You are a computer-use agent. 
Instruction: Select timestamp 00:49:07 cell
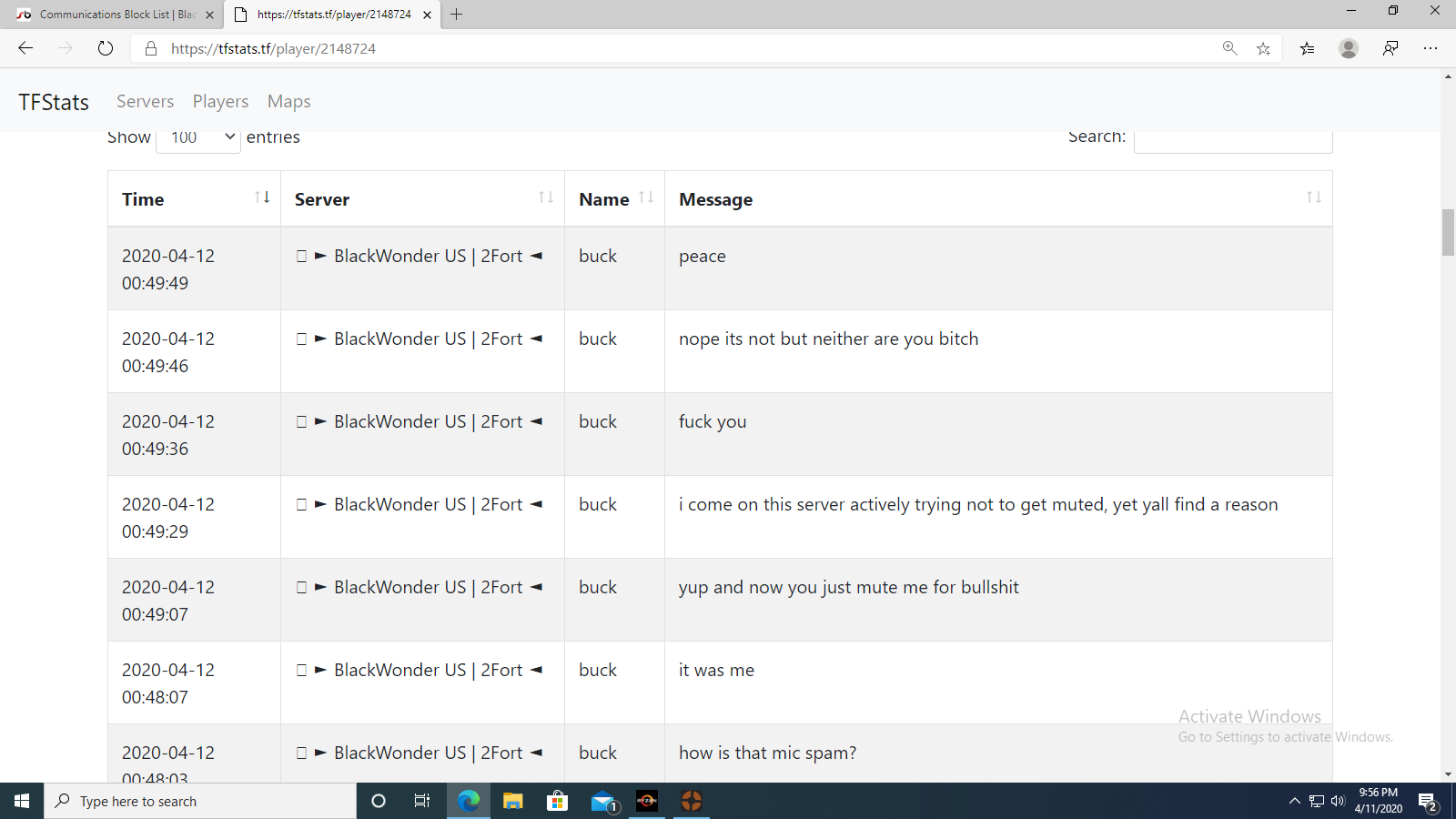click(194, 601)
